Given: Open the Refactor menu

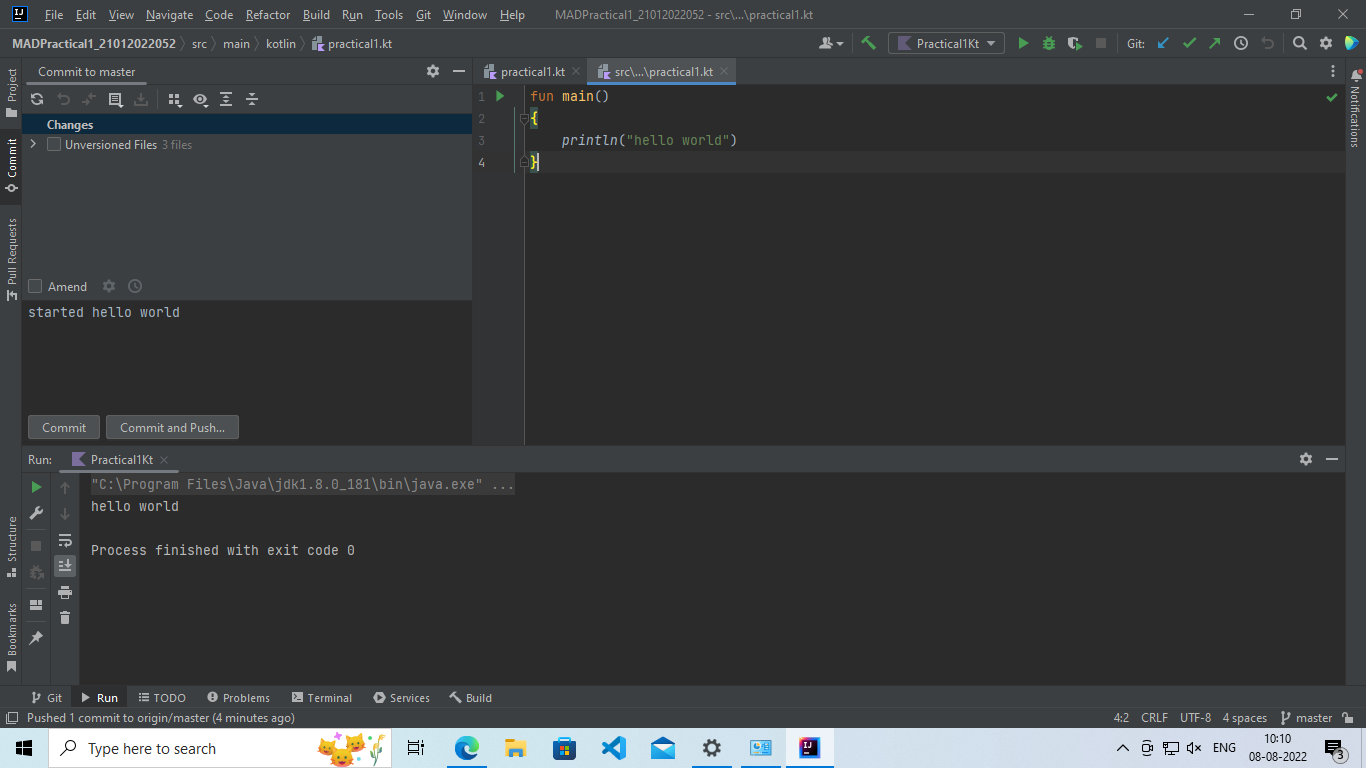Looking at the screenshot, I should 268,15.
